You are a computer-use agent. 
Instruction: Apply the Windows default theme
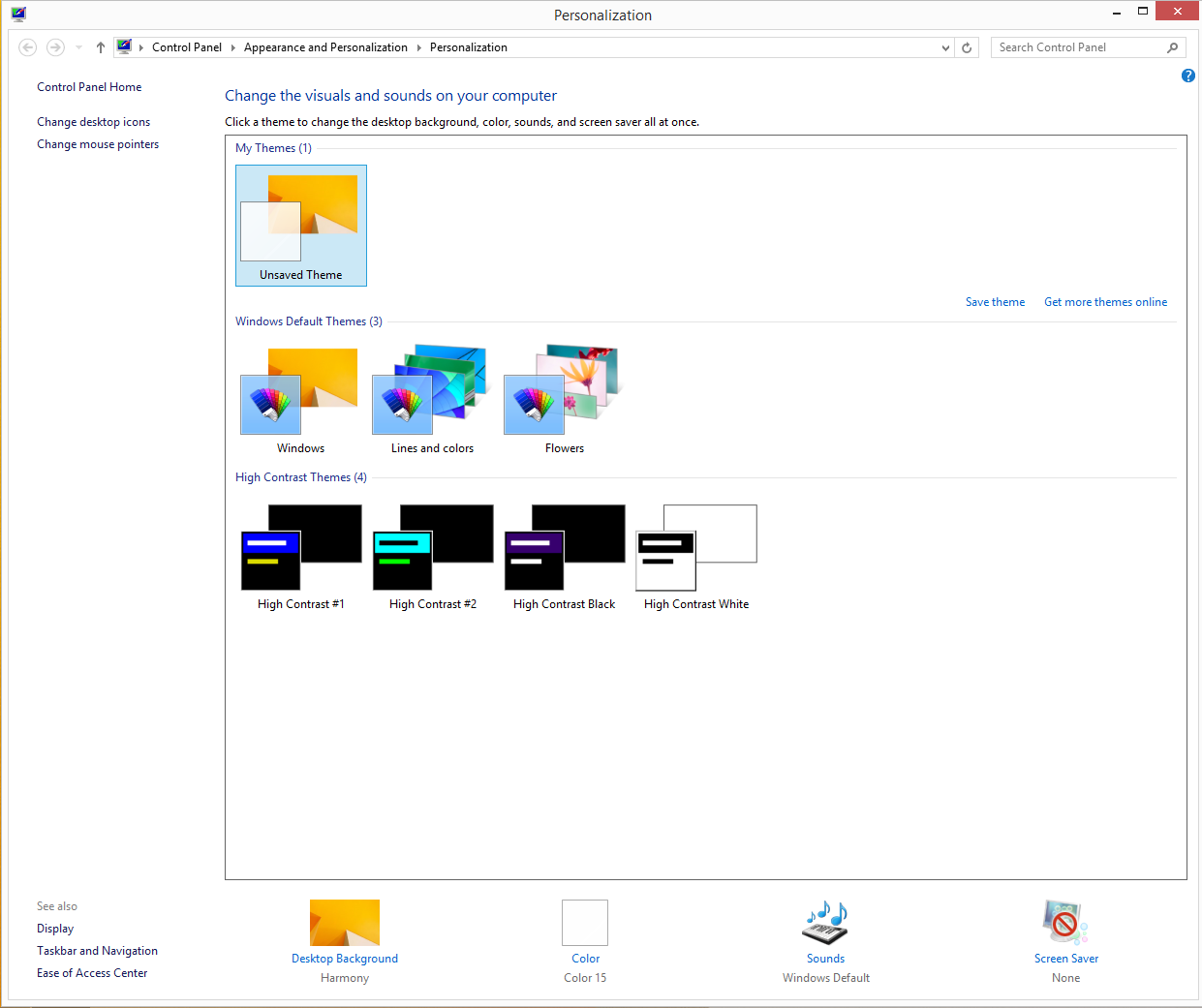tap(300, 400)
